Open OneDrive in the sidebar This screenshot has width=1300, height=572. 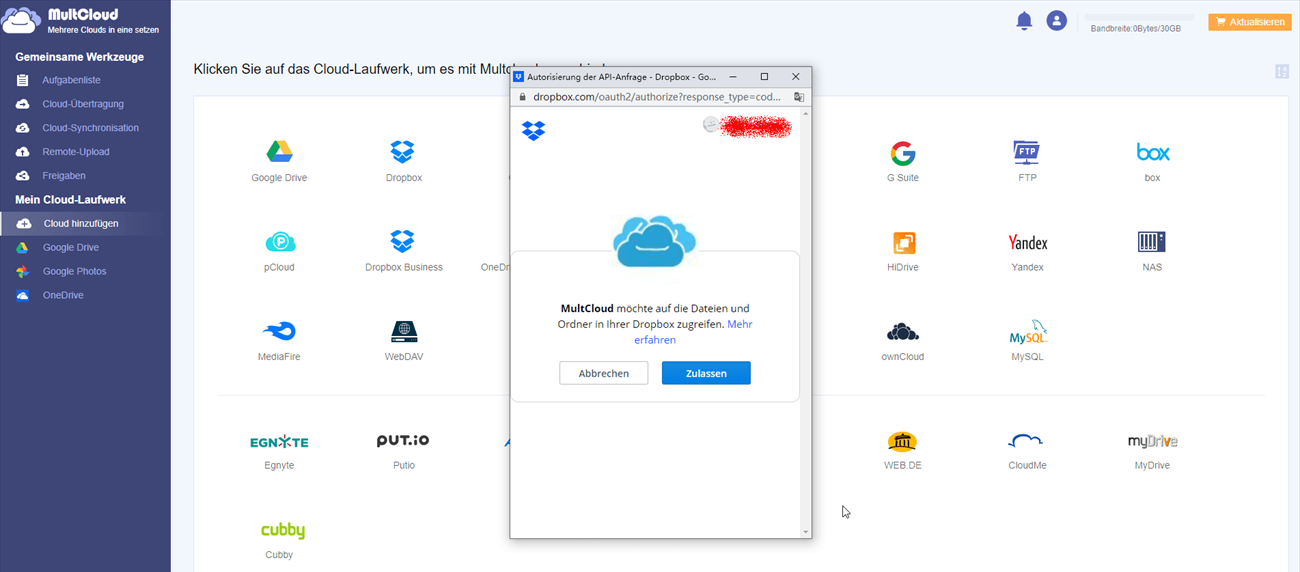click(63, 296)
